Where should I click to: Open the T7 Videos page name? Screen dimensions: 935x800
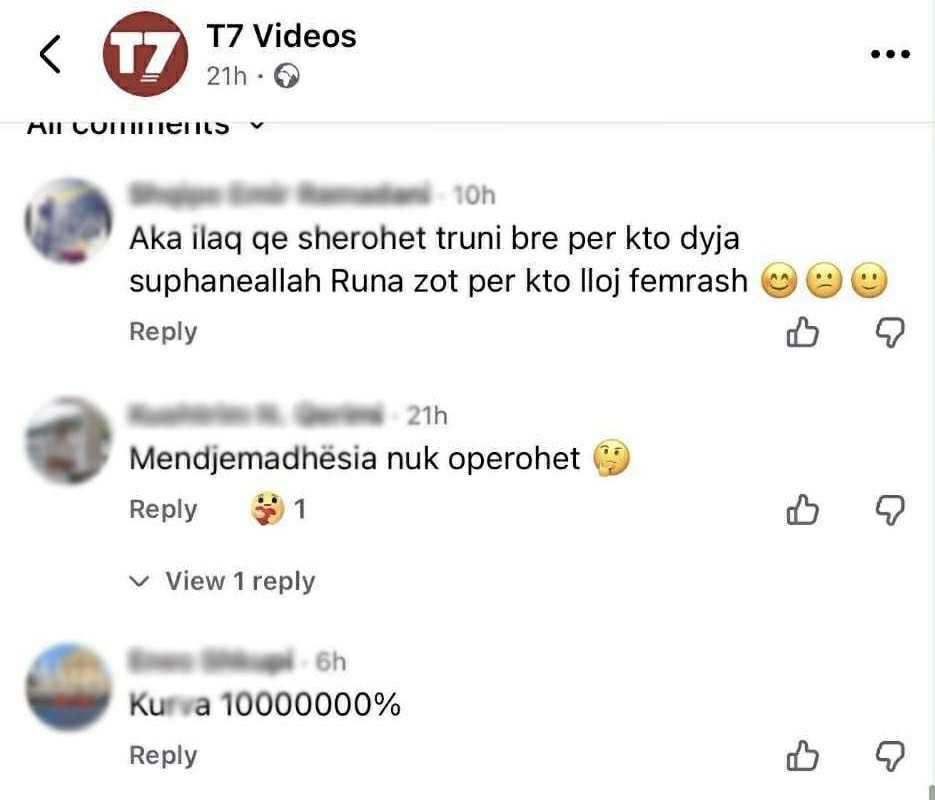click(281, 36)
